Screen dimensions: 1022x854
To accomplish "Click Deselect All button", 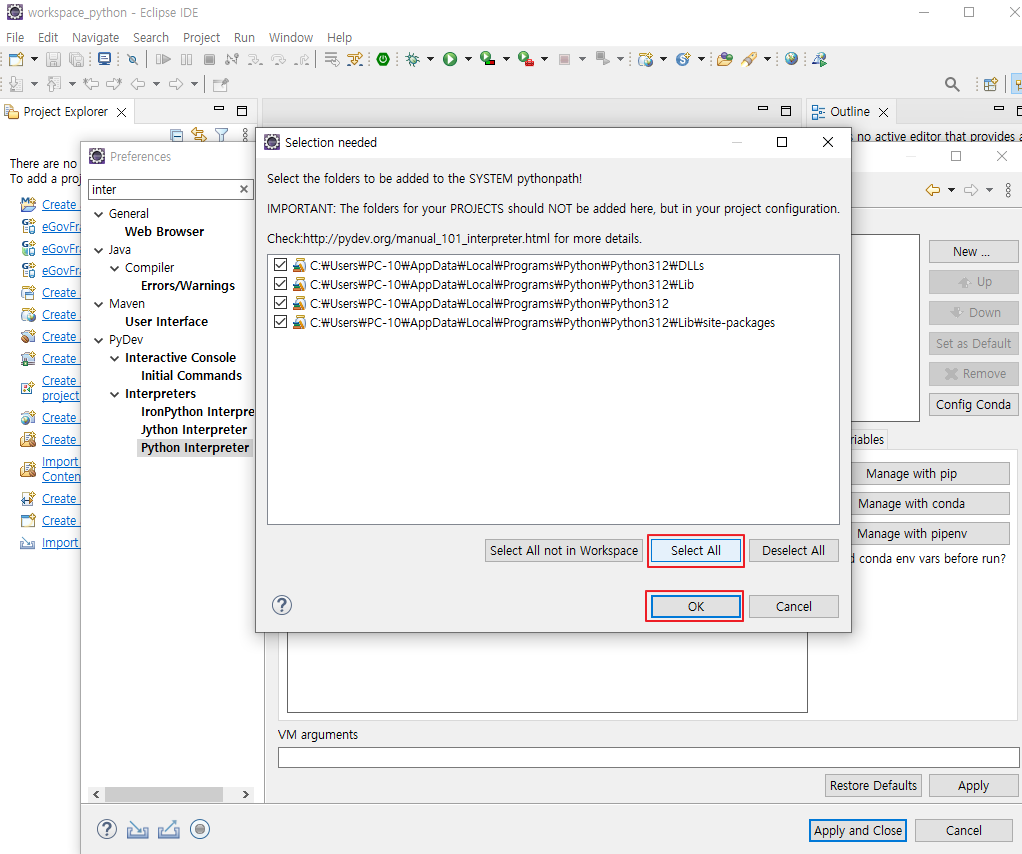I will coord(793,550).
